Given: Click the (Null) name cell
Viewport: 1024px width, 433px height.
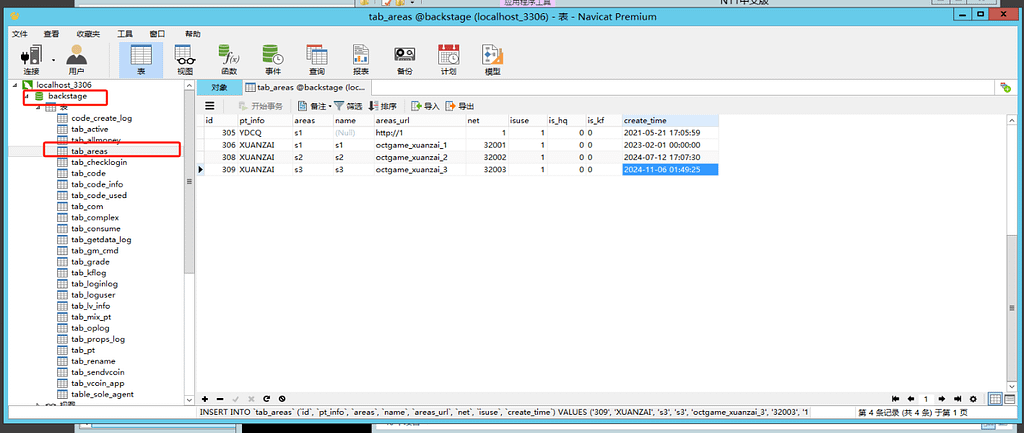Looking at the screenshot, I should (x=353, y=133).
